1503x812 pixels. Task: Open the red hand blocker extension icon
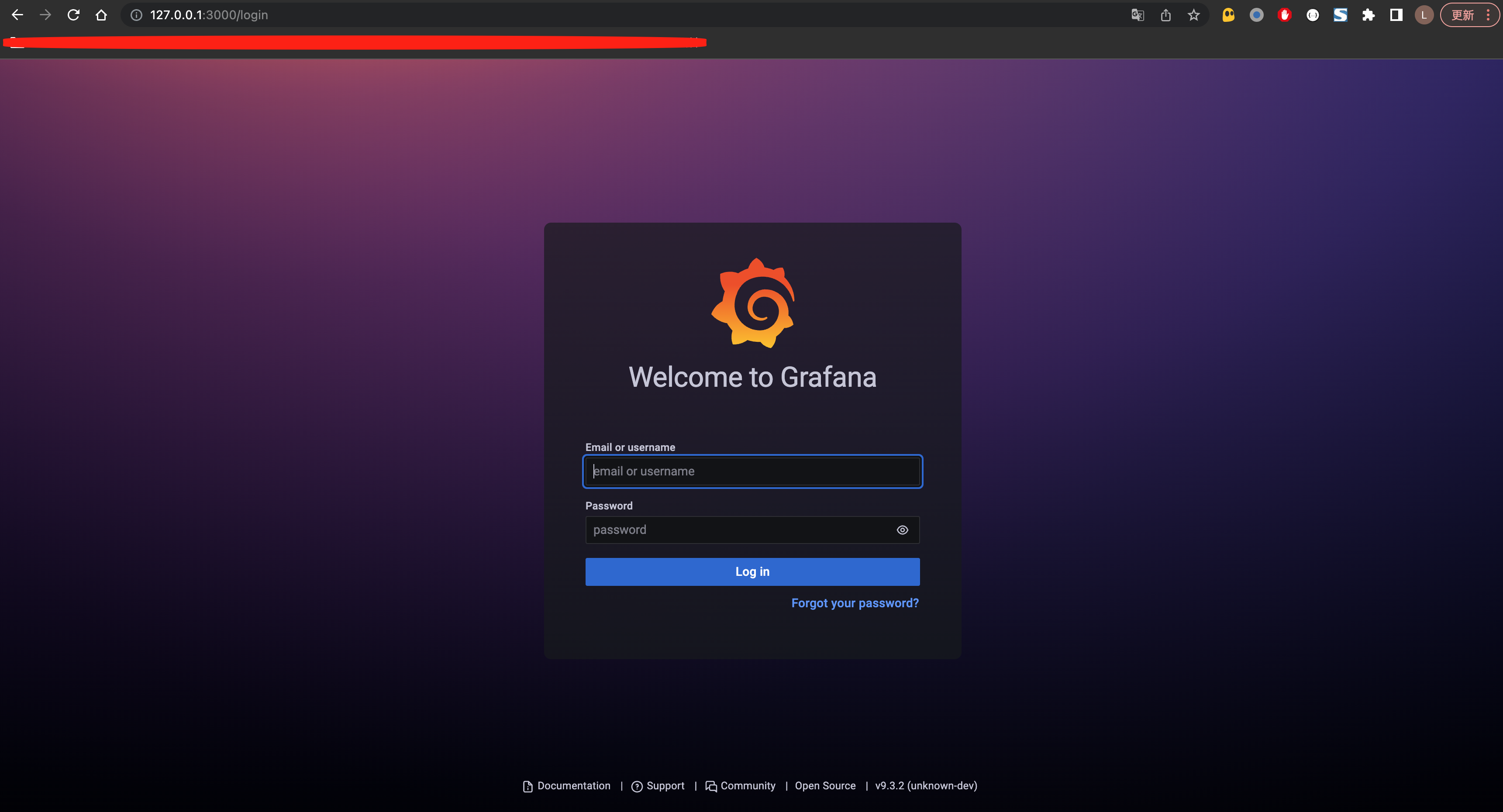coord(1285,15)
